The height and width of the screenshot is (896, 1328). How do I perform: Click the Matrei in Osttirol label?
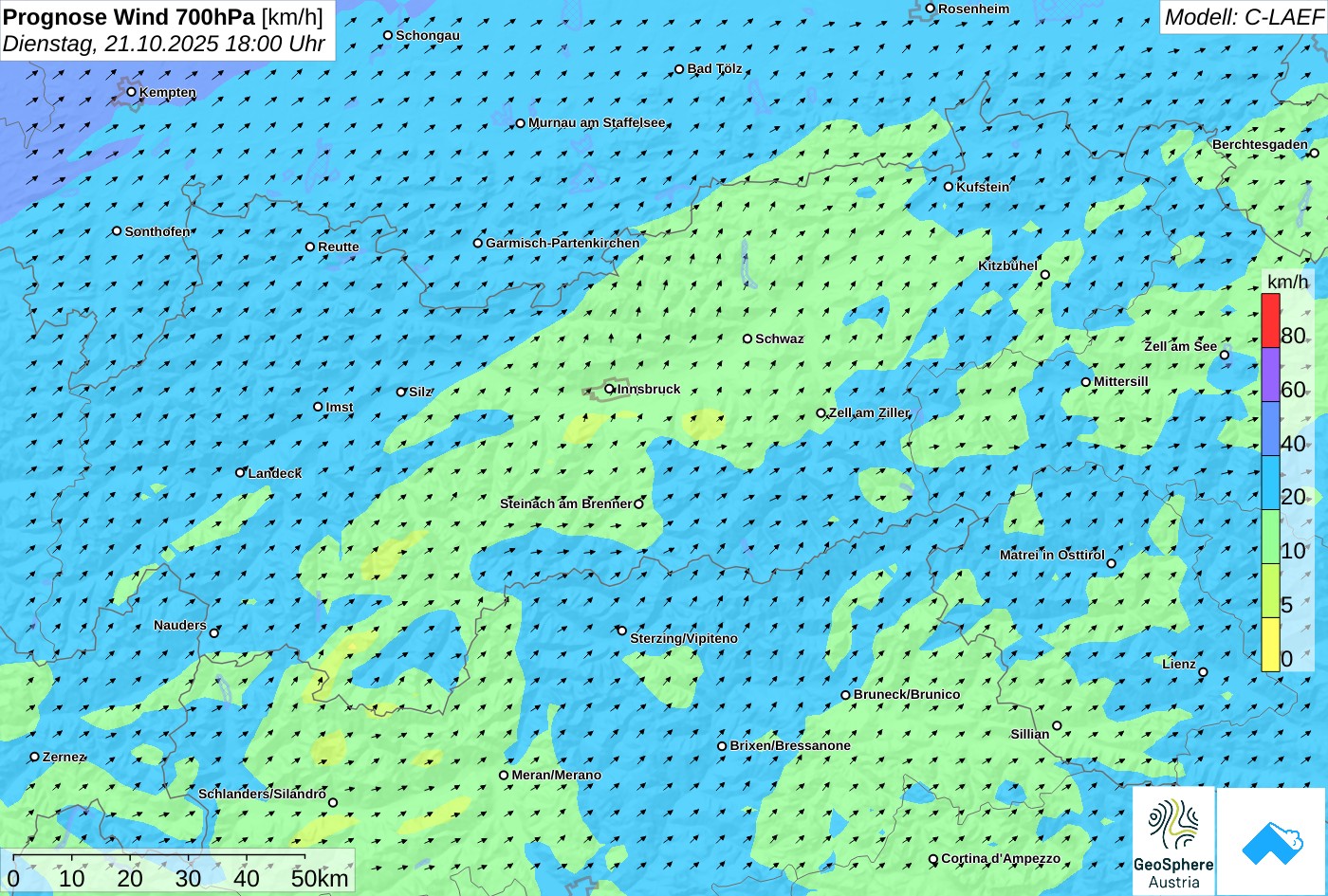click(1052, 555)
